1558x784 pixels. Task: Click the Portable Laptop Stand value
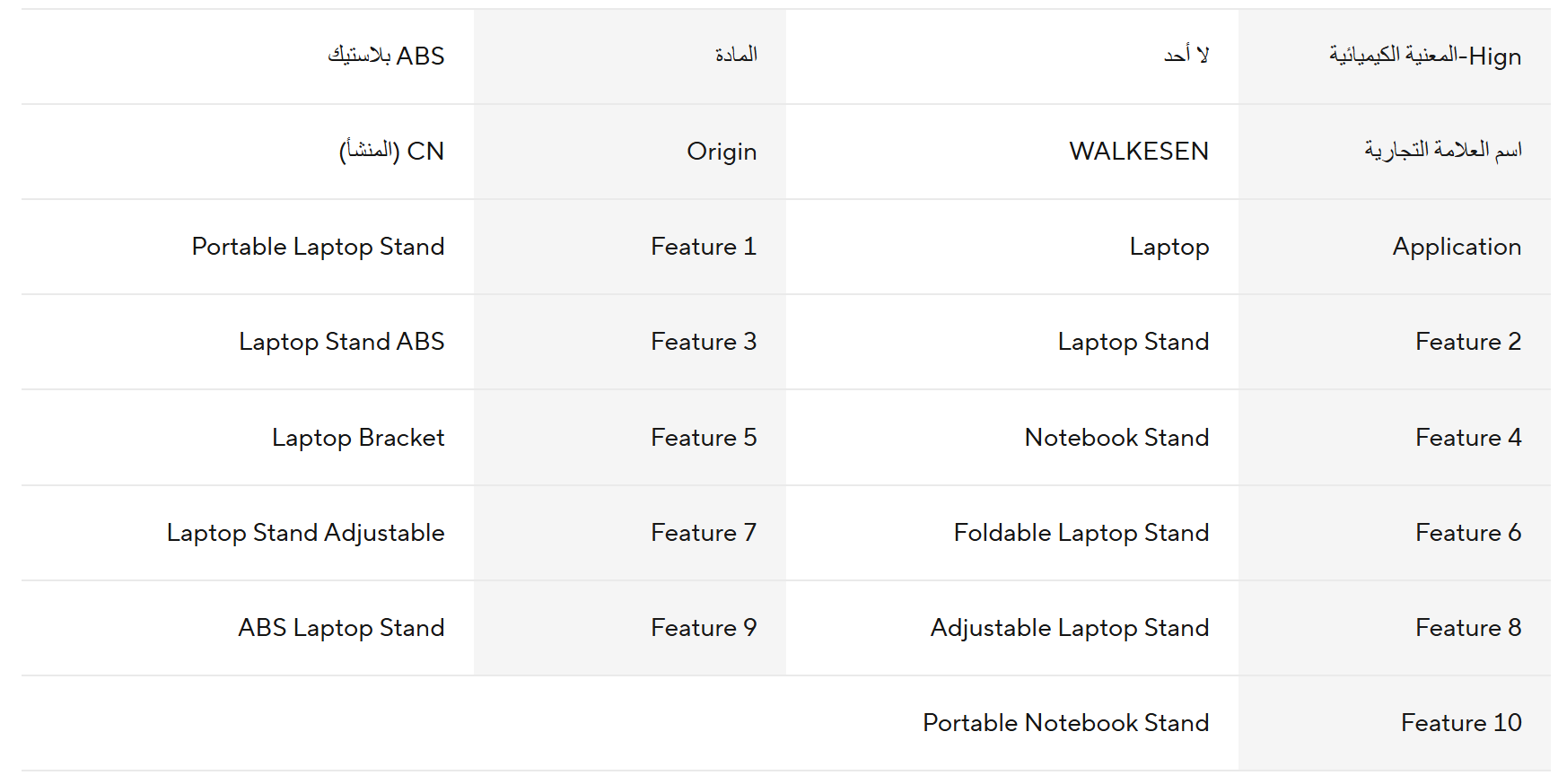318,247
